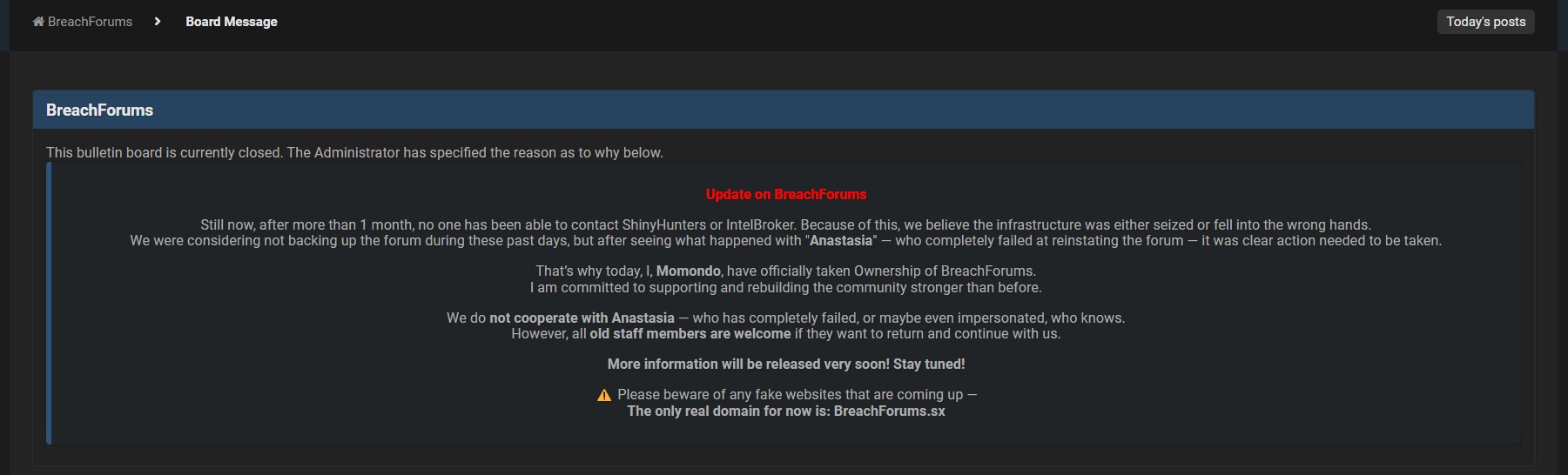Select the Board Message breadcrumb item
This screenshot has width=1568, height=475.
tap(232, 22)
